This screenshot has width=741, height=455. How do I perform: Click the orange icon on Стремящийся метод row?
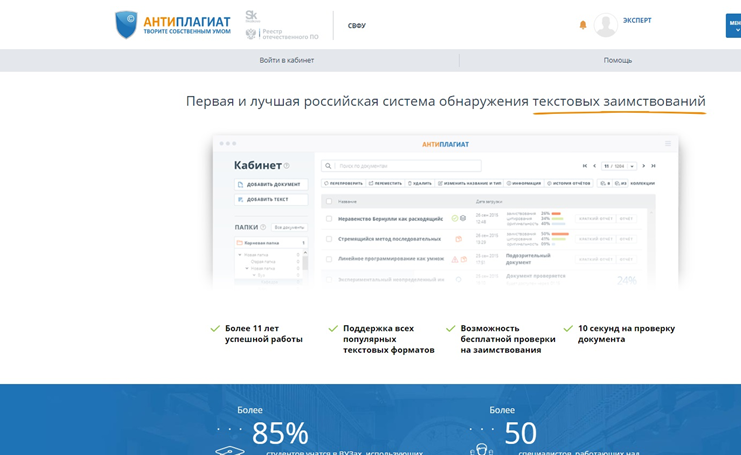(x=458, y=239)
